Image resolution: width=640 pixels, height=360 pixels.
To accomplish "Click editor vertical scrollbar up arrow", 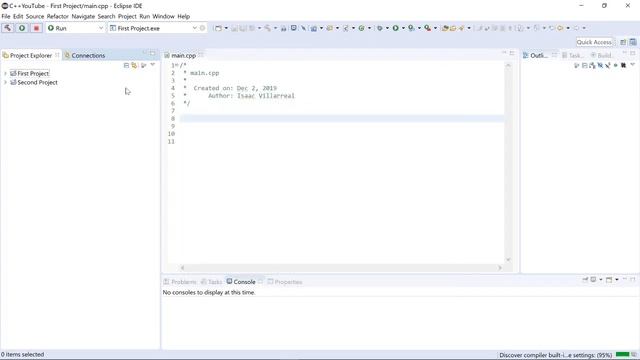I will click(x=508, y=65).
